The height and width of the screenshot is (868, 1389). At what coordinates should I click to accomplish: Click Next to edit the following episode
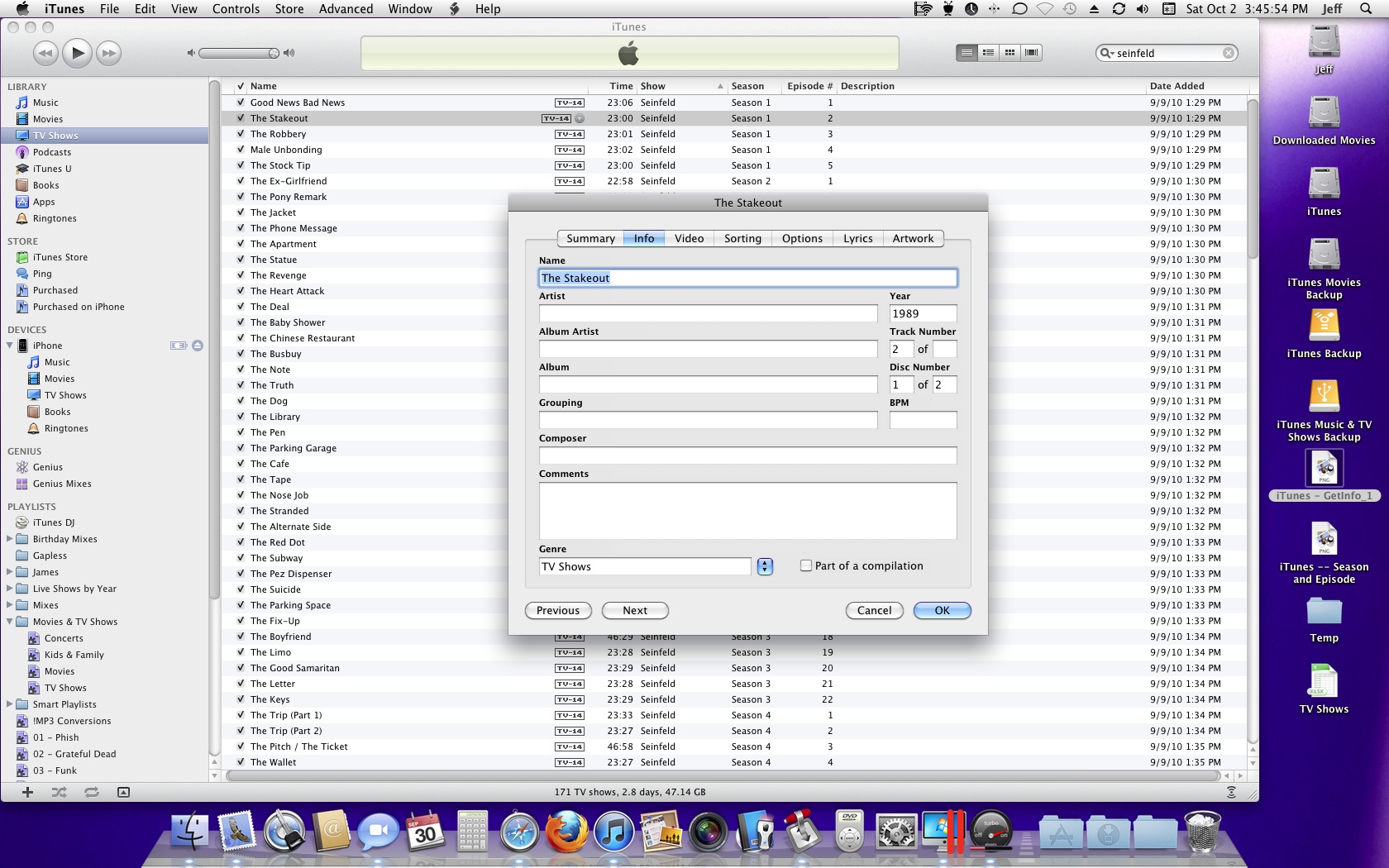[634, 610]
